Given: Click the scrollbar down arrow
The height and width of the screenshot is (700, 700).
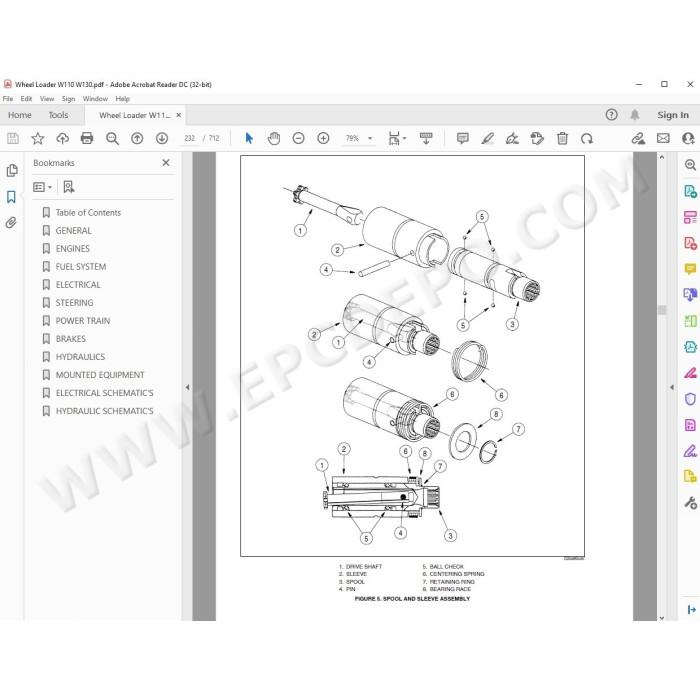Looking at the screenshot, I should coord(662,618).
